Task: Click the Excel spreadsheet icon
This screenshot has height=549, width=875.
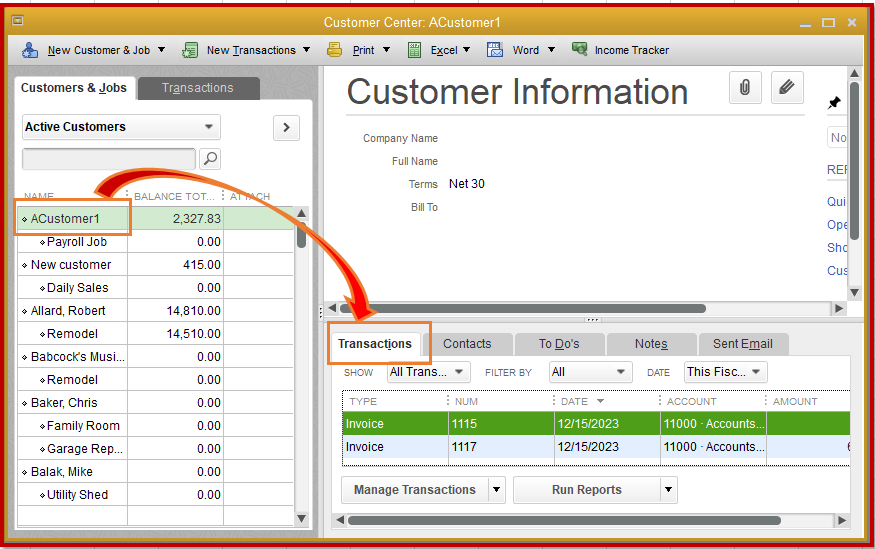Action: [x=414, y=50]
